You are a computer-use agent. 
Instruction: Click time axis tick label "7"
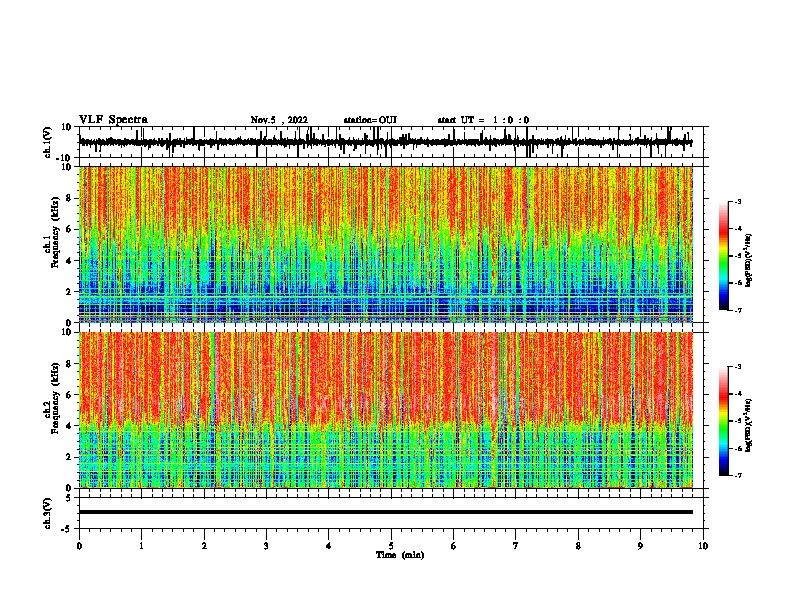coord(516,546)
